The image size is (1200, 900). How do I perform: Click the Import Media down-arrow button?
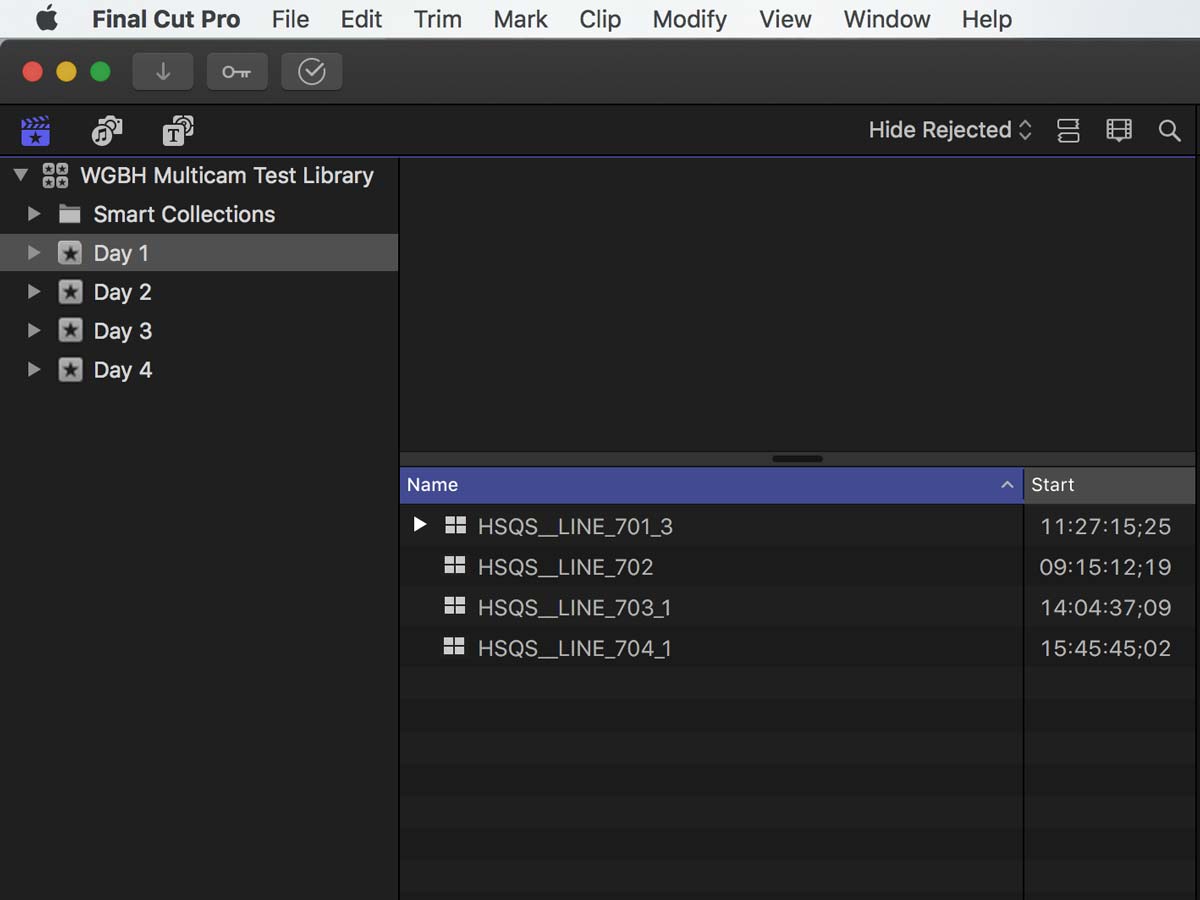click(x=163, y=72)
